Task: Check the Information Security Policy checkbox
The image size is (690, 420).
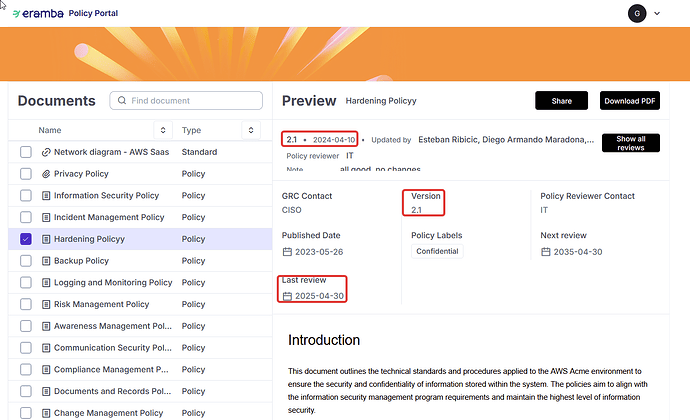Action: pos(26,195)
